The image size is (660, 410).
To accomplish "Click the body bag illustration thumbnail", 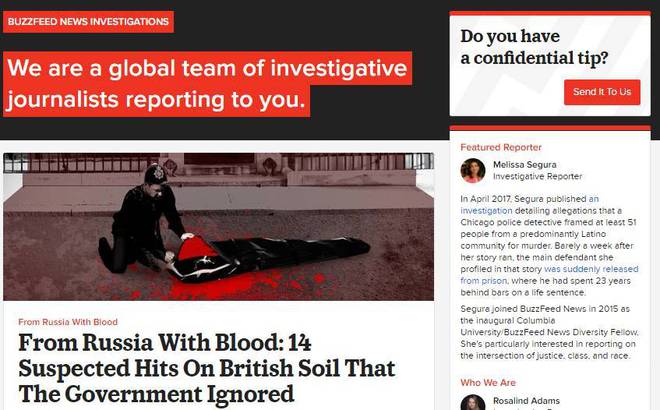I will coord(218,226).
